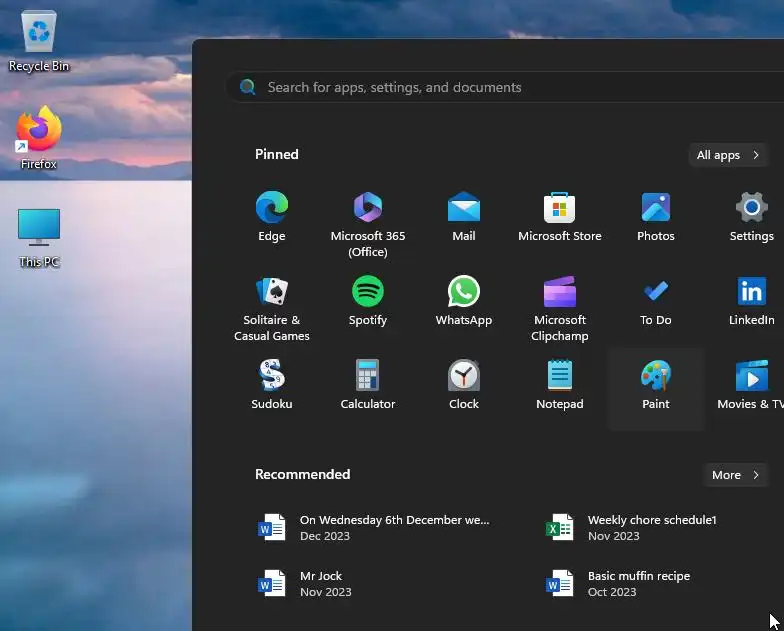Viewport: 784px width, 631px height.
Task: Open the Mail app
Action: click(x=464, y=216)
